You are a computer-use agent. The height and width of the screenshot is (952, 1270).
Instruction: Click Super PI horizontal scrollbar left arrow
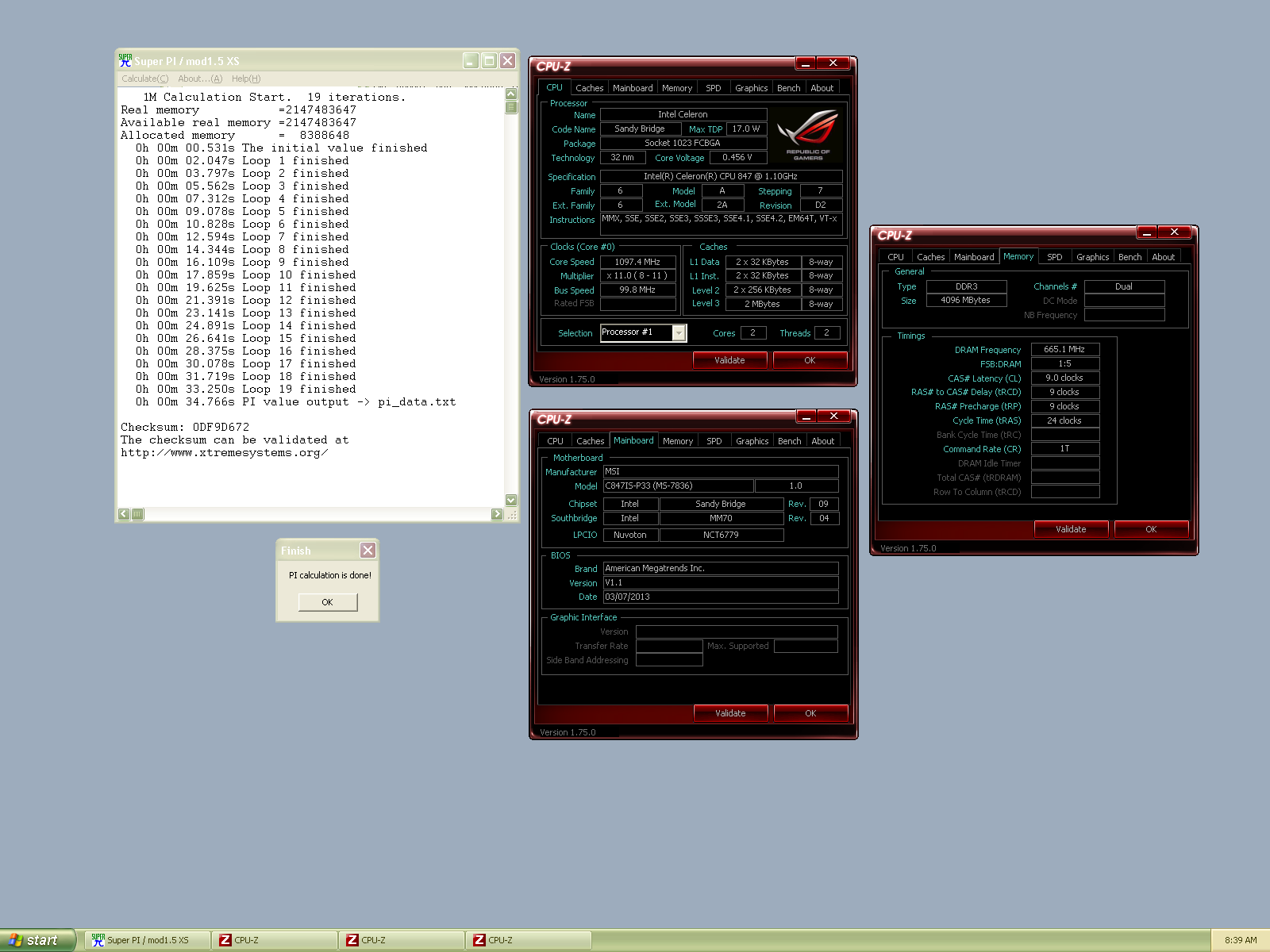click(x=124, y=514)
